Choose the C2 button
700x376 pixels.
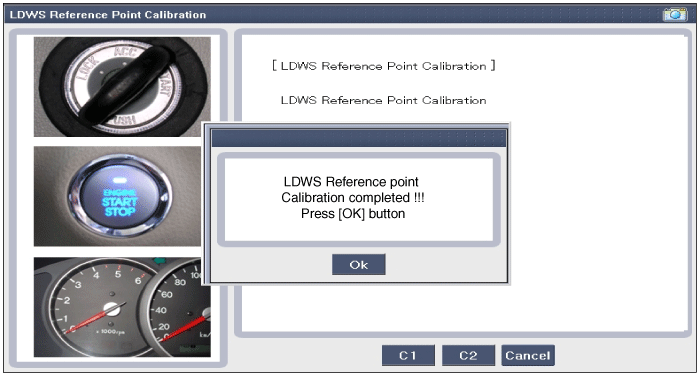pos(468,355)
